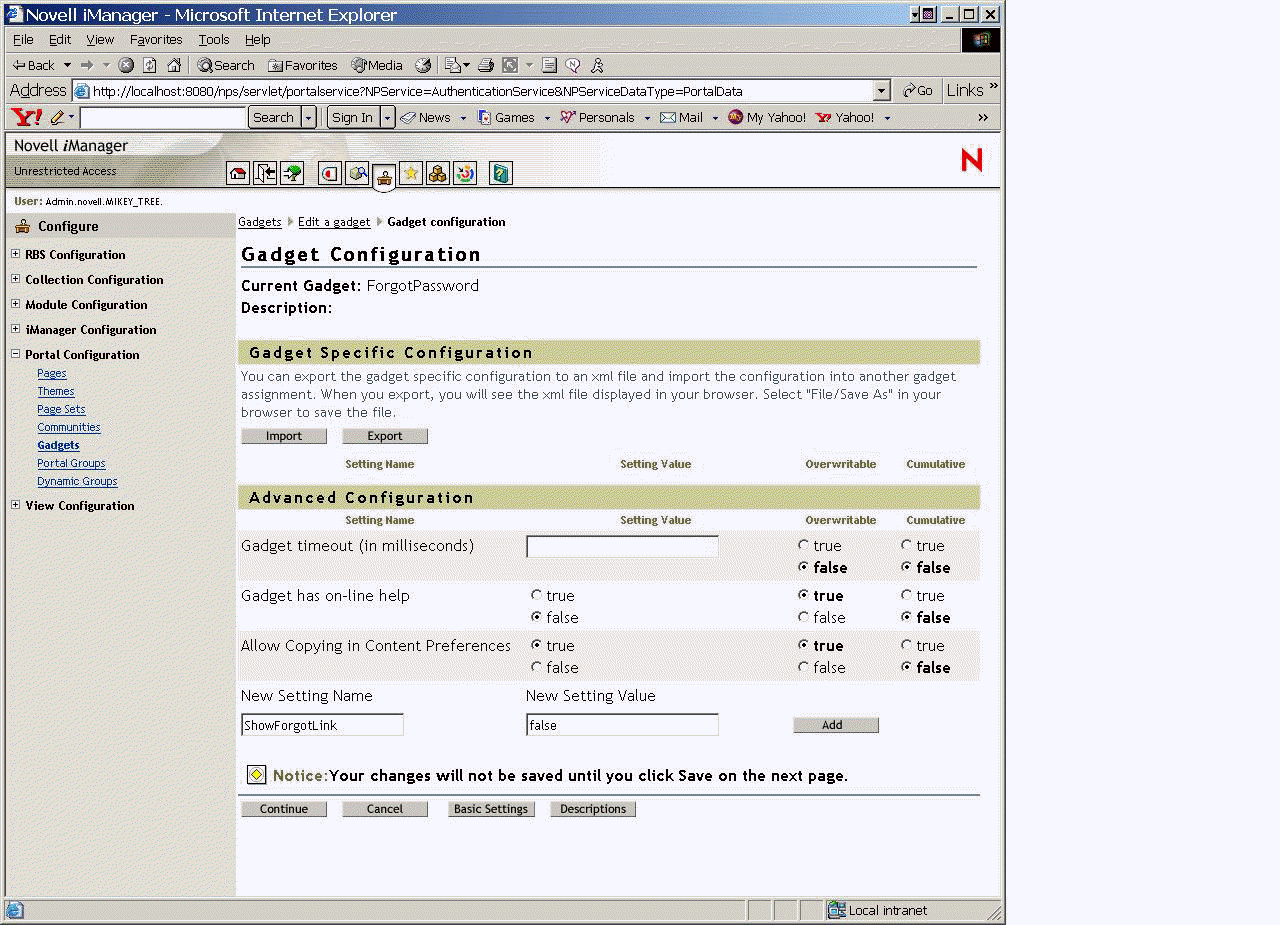Viewport: 1280px width, 925px height.
Task: Select the View Objects tree icon
Action: click(292, 173)
